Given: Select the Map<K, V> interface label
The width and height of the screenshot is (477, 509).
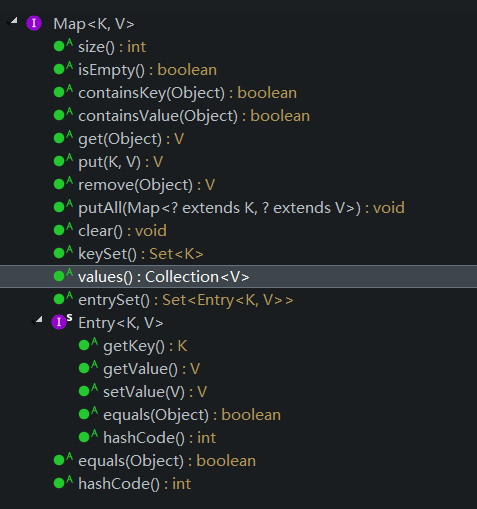Looking at the screenshot, I should pyautogui.click(x=94, y=24).
